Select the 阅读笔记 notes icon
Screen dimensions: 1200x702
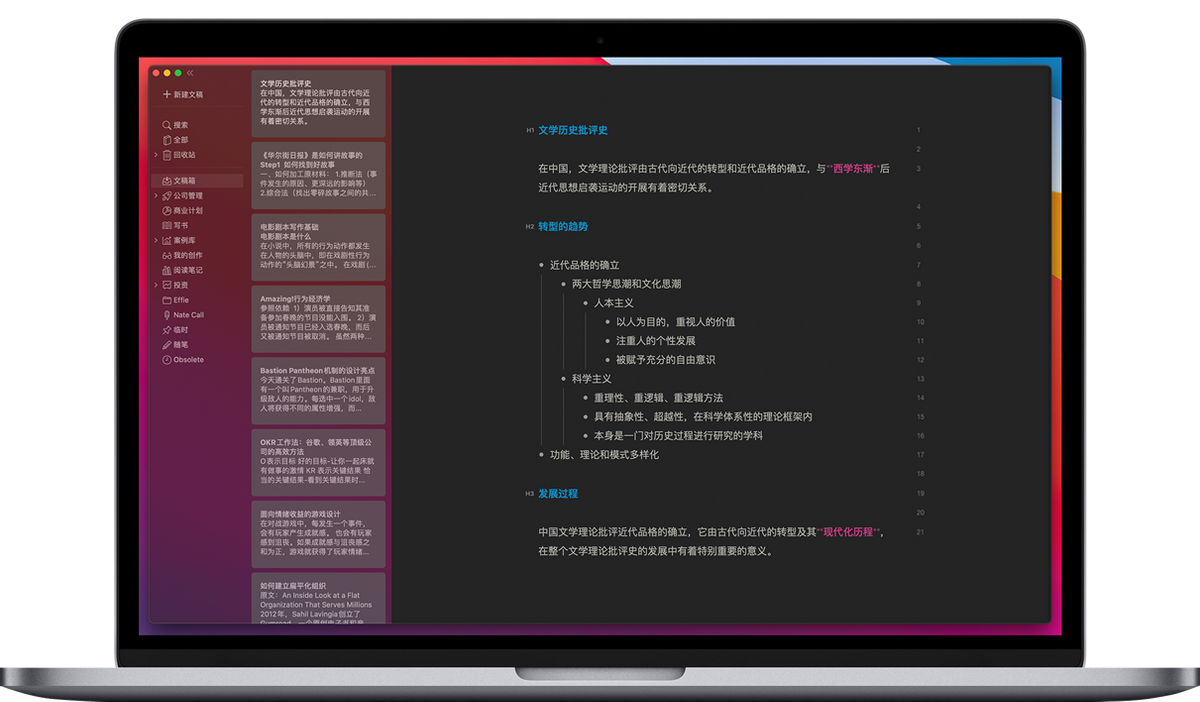coord(166,271)
